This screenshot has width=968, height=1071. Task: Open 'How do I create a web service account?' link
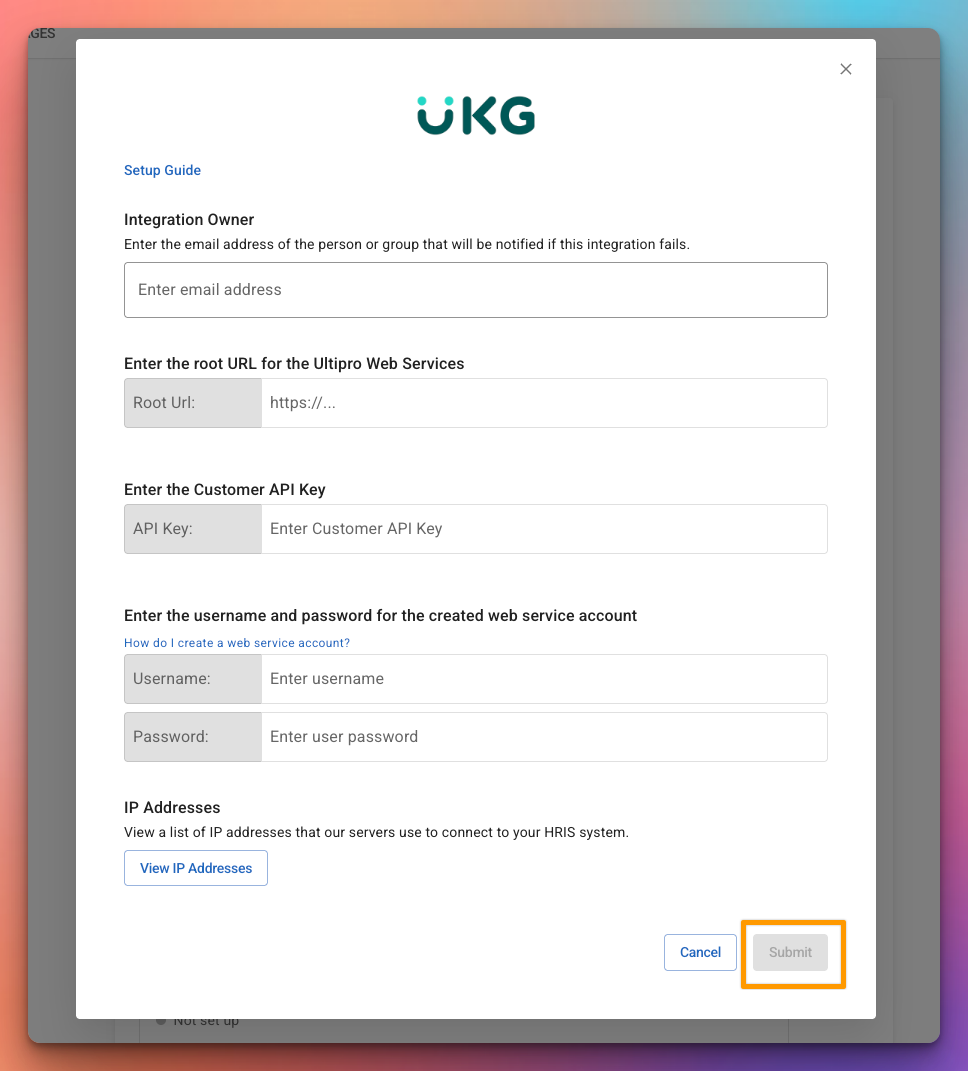point(236,643)
